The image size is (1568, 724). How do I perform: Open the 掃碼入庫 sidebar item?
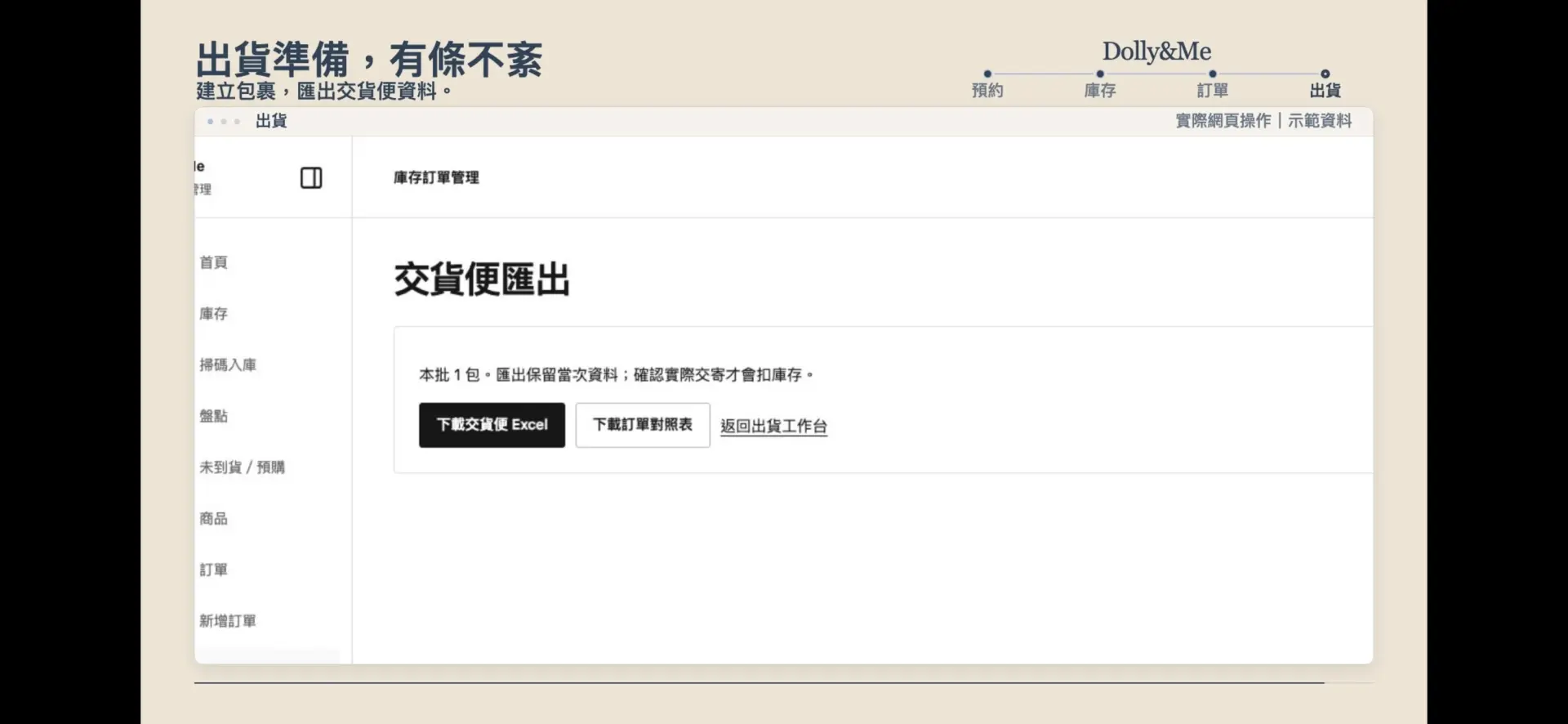228,364
